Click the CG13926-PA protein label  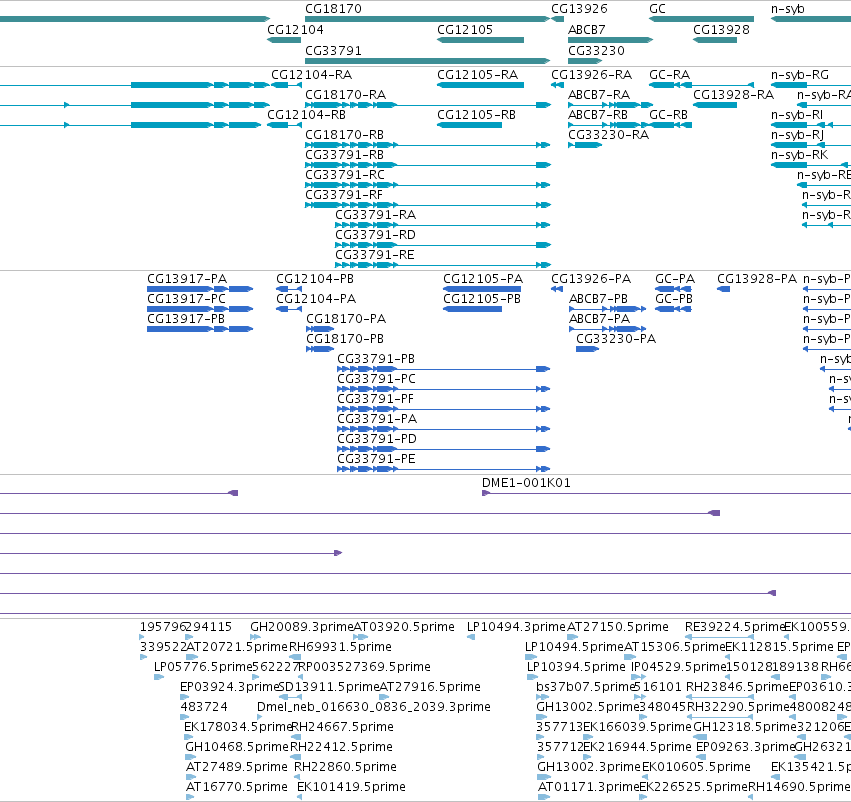591,279
